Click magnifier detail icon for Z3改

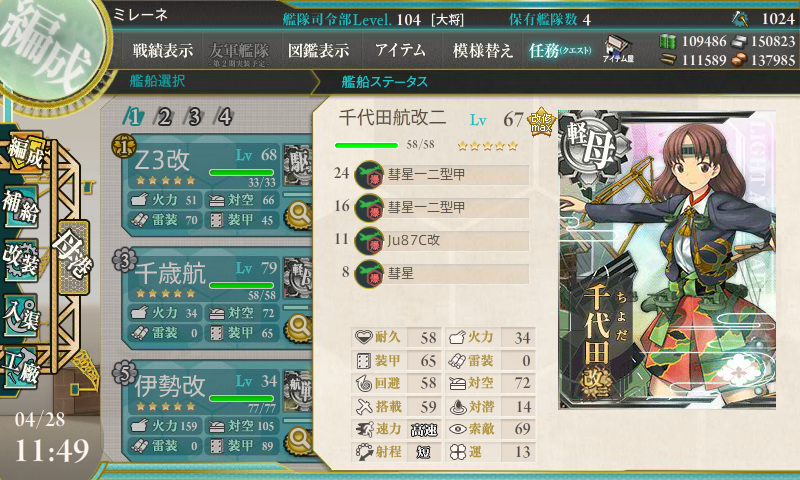click(x=299, y=214)
